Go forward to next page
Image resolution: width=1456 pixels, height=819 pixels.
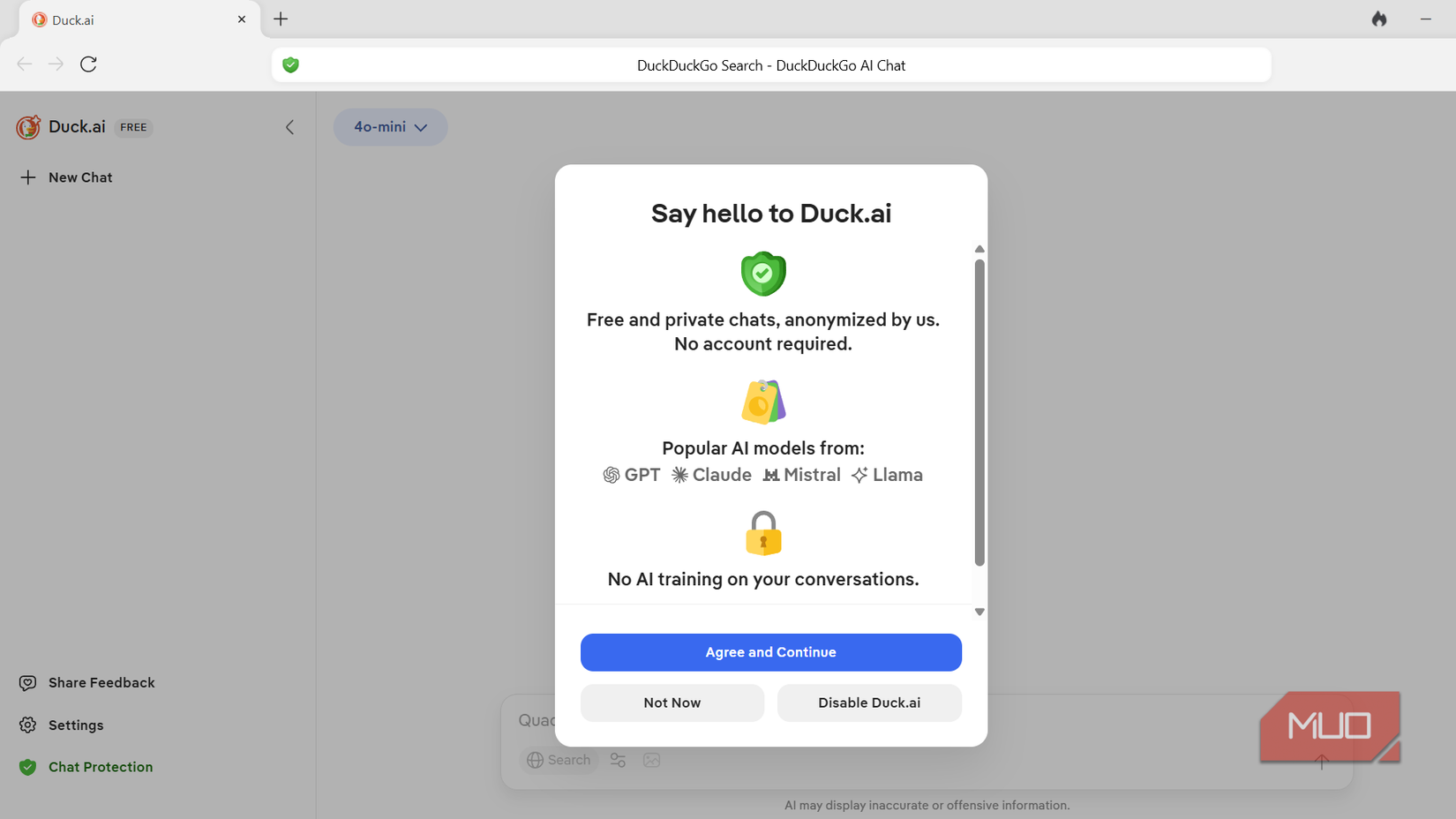[56, 64]
